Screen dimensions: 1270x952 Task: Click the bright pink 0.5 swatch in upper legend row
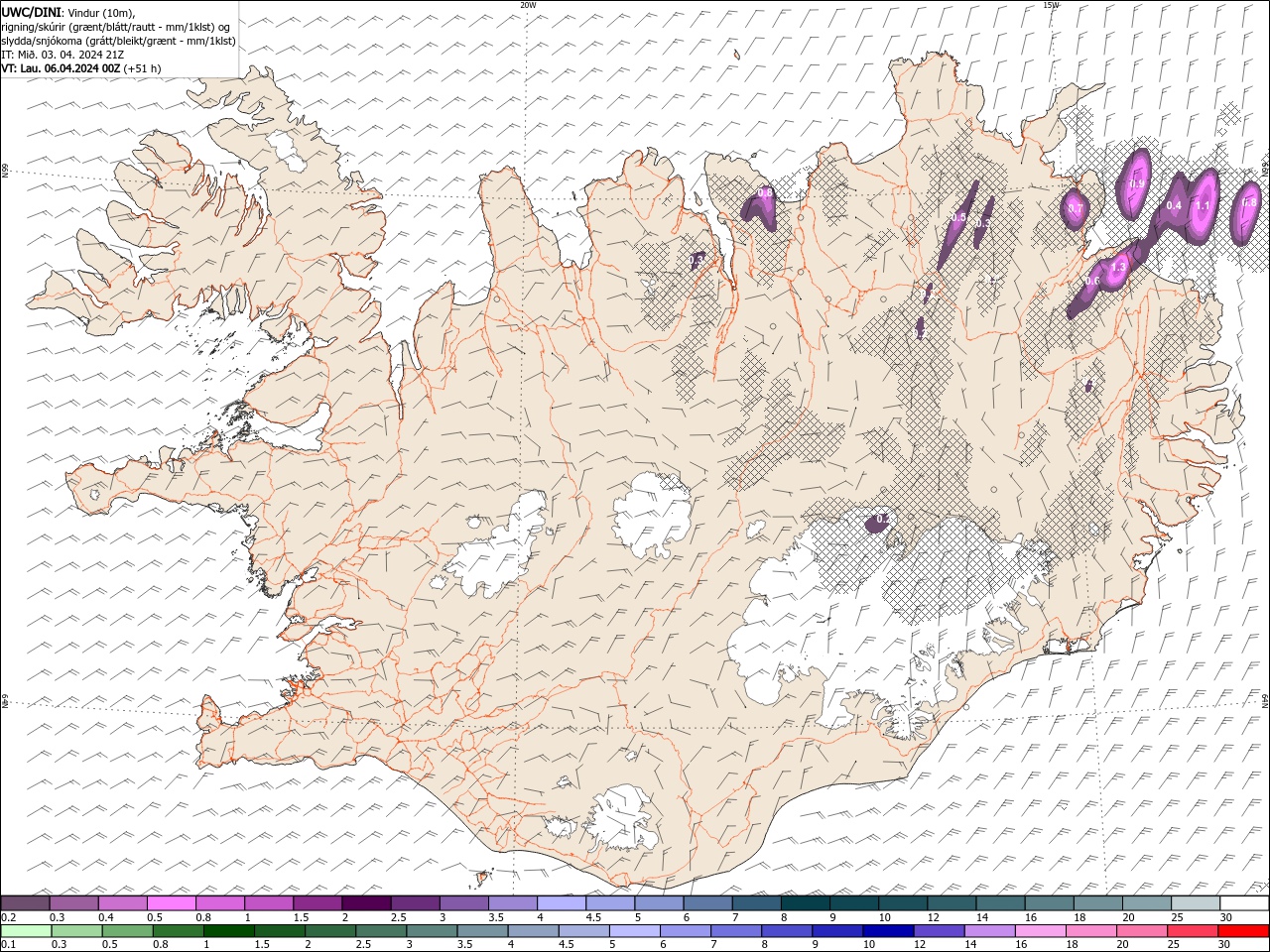171,903
